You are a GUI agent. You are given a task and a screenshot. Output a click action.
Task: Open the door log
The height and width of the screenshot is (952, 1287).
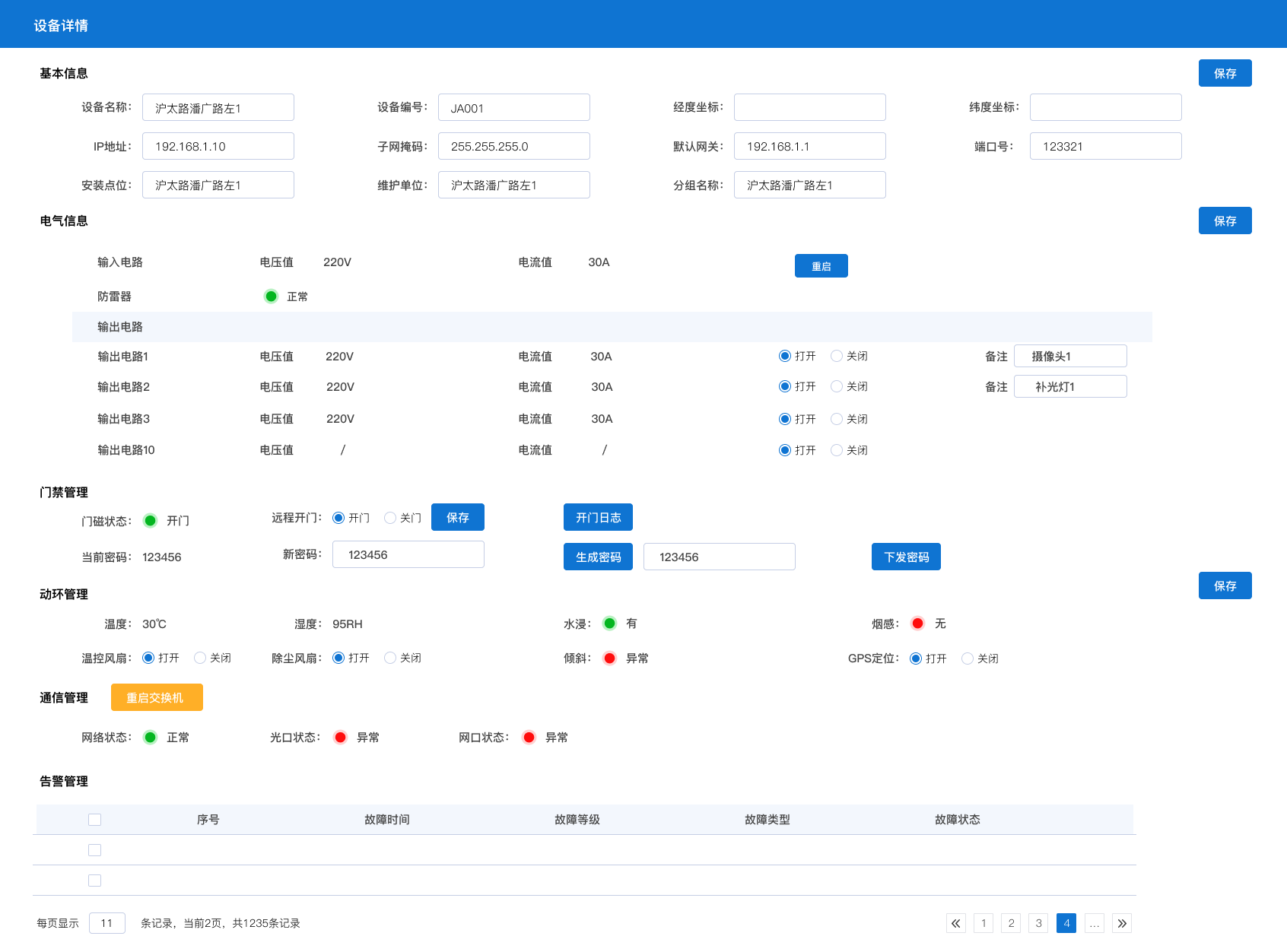pos(598,518)
